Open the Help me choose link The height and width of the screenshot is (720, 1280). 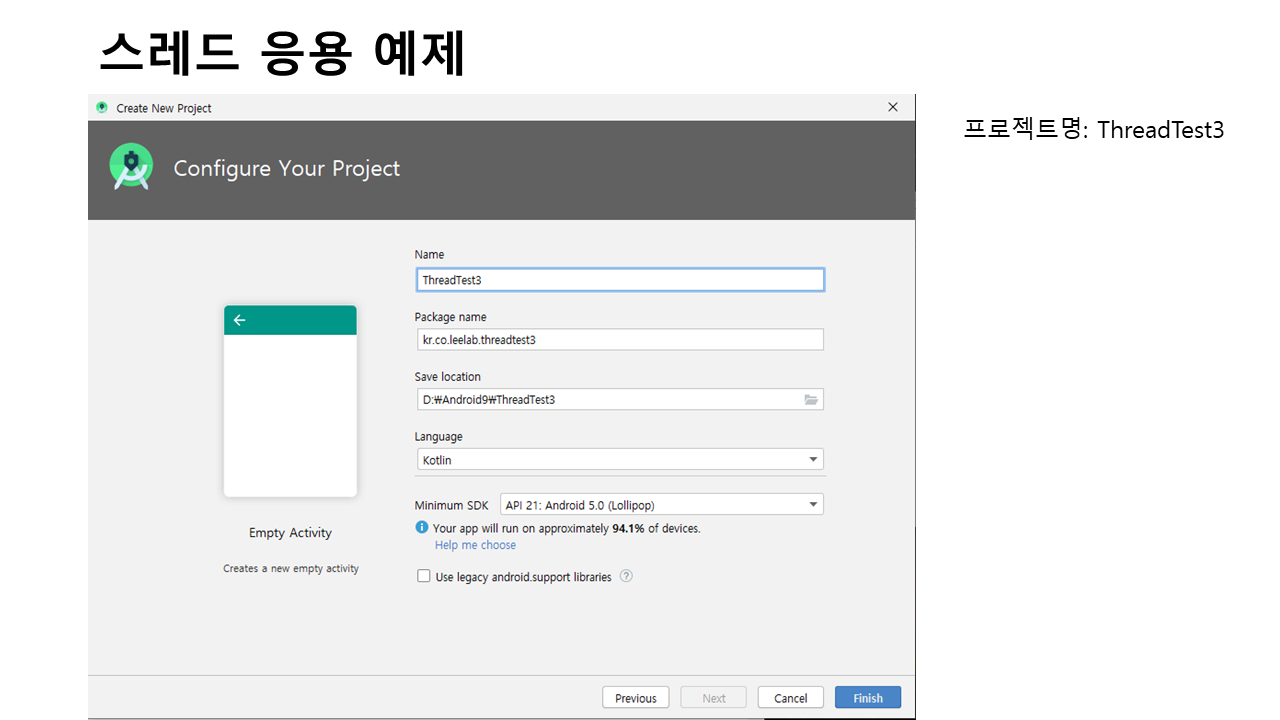pyautogui.click(x=475, y=545)
